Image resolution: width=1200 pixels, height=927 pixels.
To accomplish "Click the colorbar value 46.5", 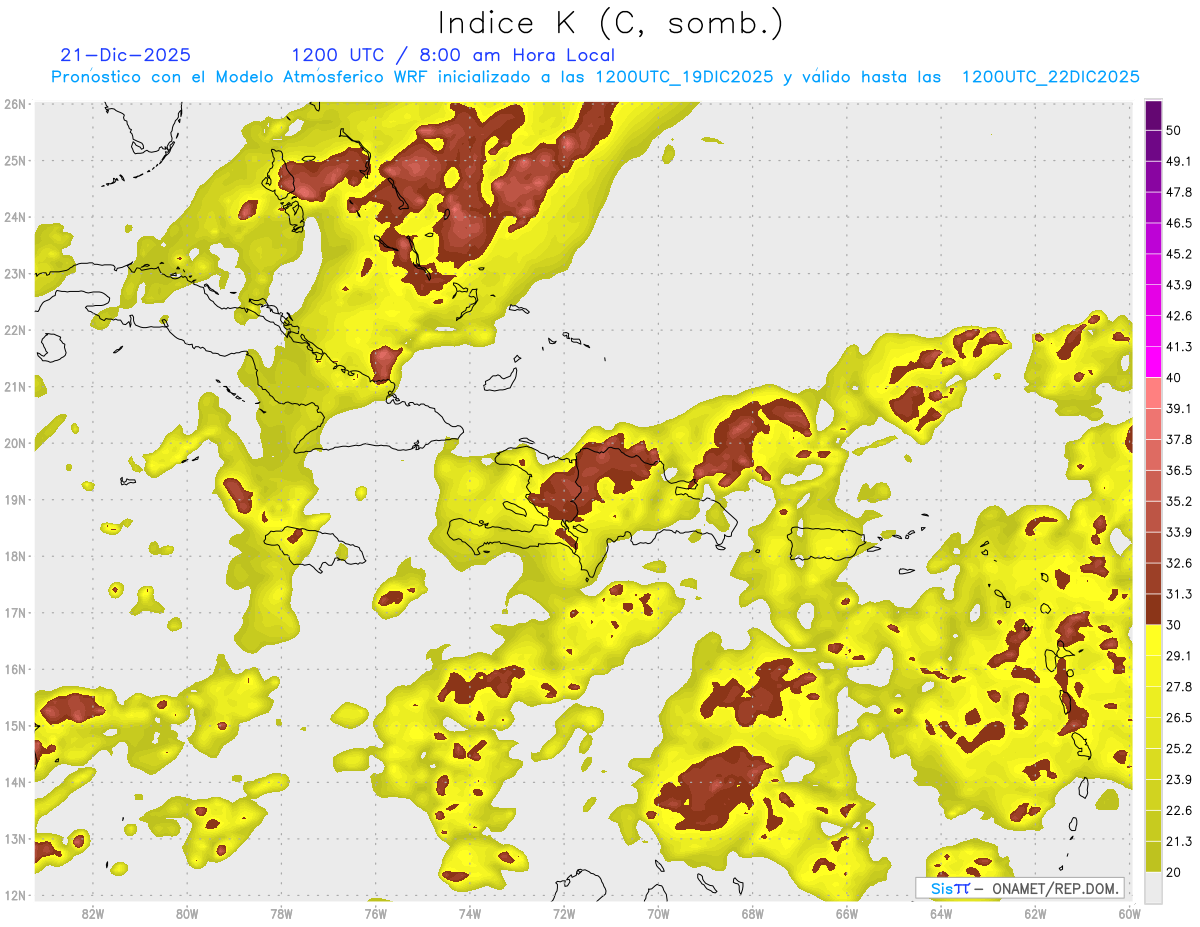I will tap(1179, 223).
